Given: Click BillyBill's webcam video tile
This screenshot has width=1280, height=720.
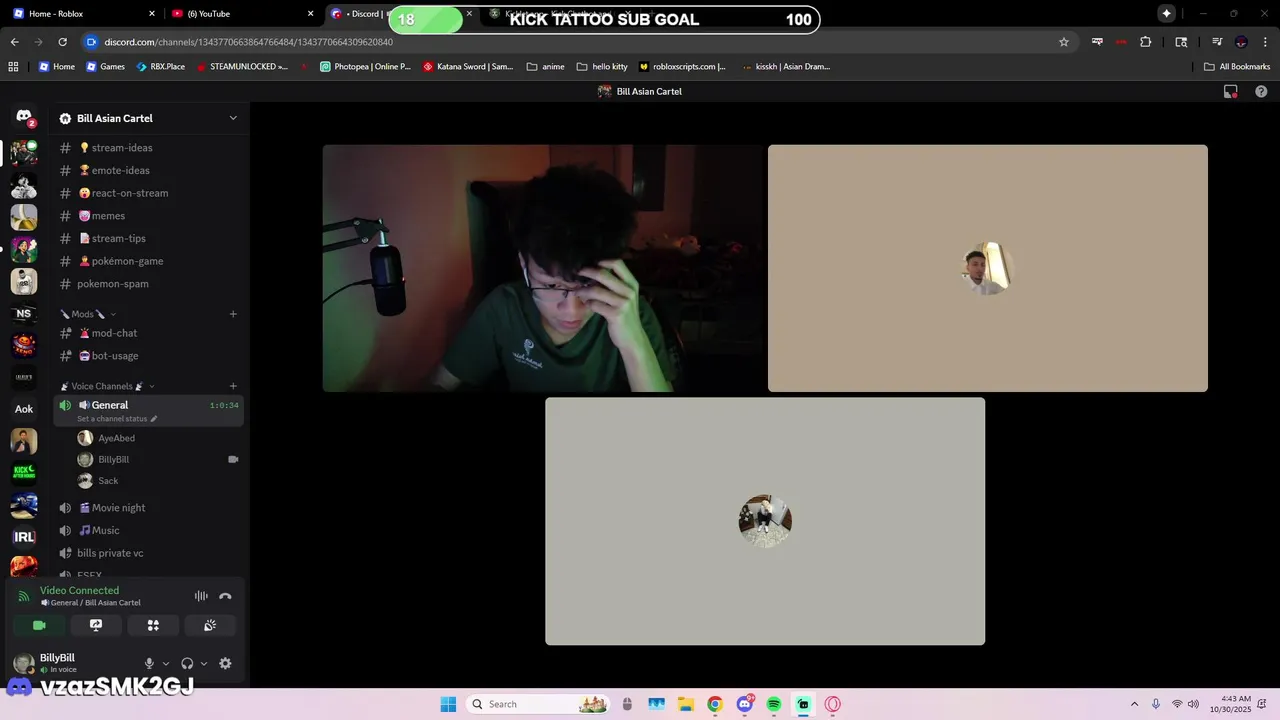Looking at the screenshot, I should (542, 268).
